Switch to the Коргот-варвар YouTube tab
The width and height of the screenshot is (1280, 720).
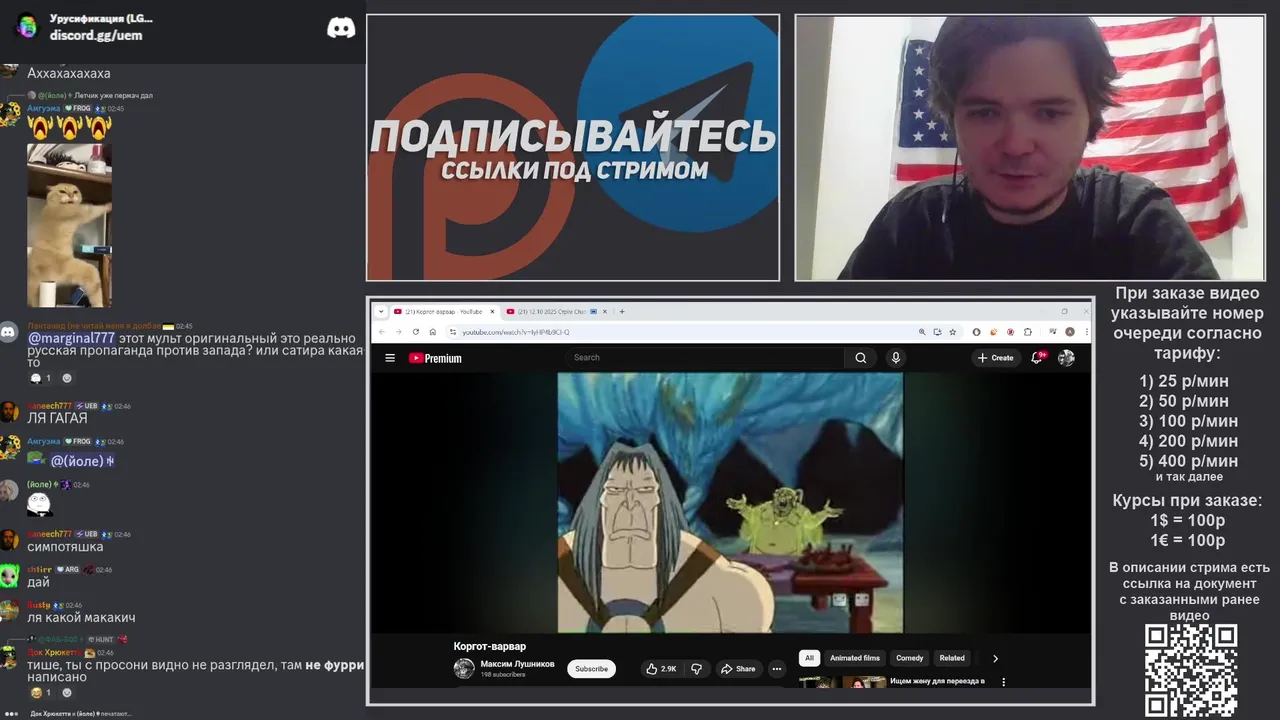coord(442,311)
